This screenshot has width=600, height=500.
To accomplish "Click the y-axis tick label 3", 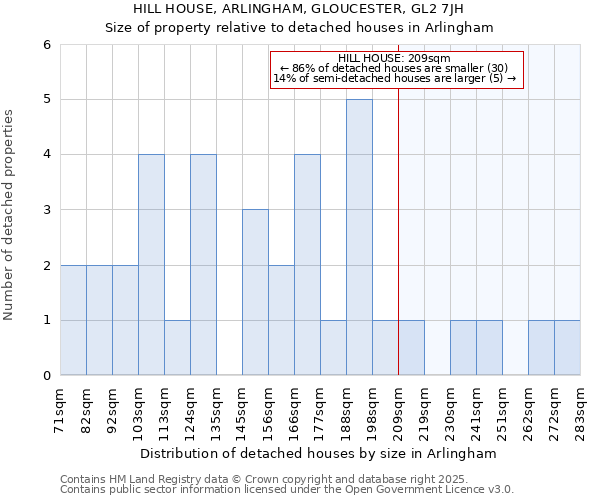I will (x=46, y=210).
